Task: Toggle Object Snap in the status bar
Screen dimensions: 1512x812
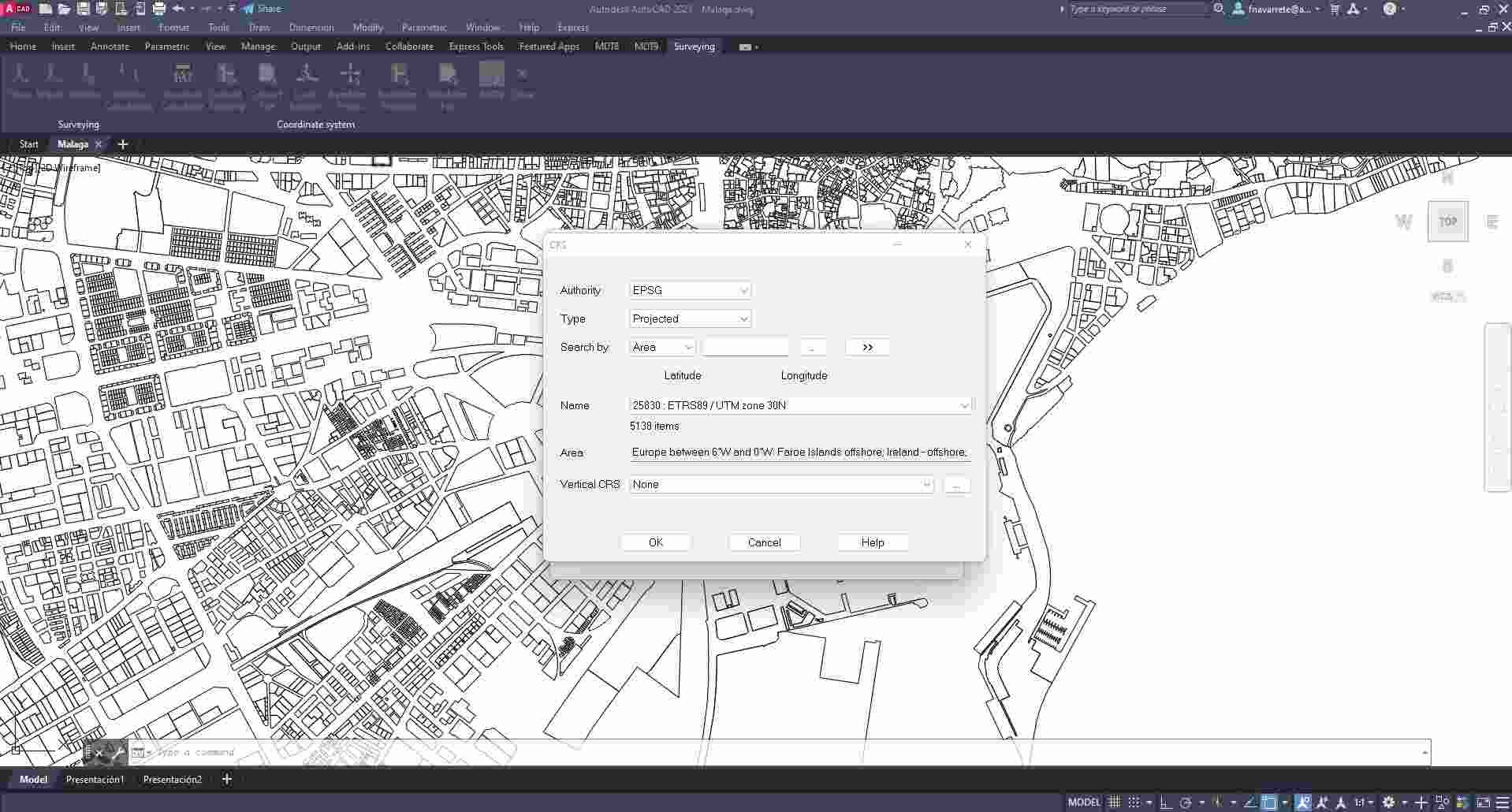Action: (x=1268, y=803)
